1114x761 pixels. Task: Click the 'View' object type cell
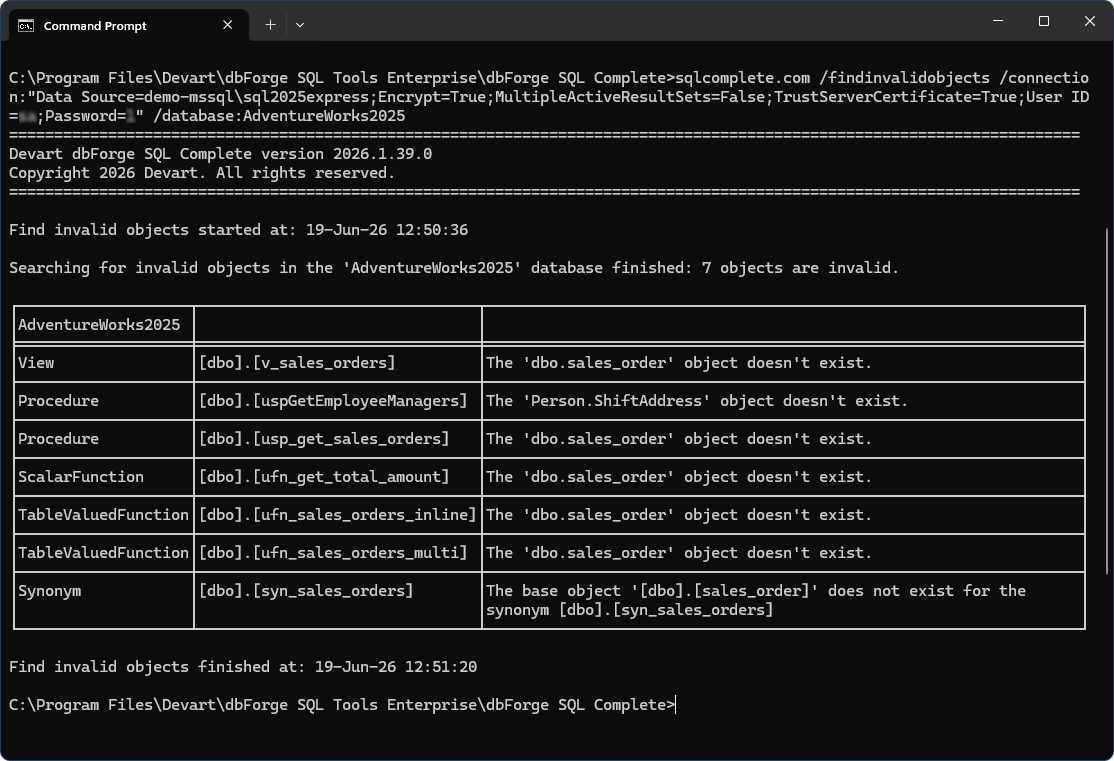(103, 363)
